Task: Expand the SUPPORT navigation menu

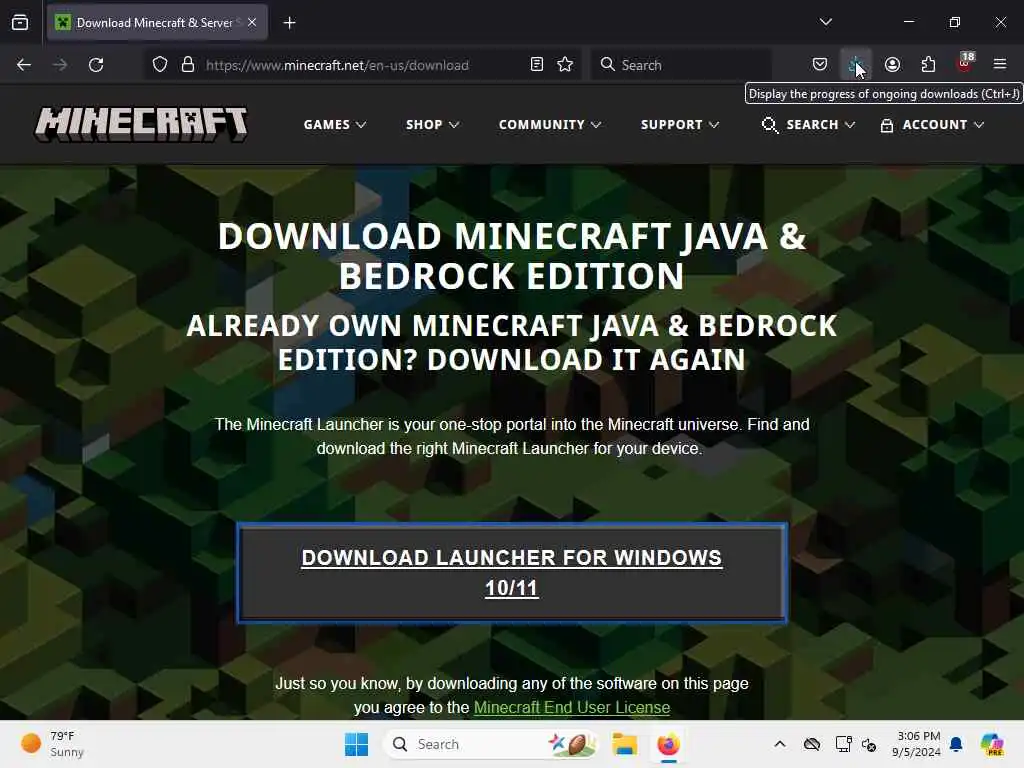Action: (680, 125)
